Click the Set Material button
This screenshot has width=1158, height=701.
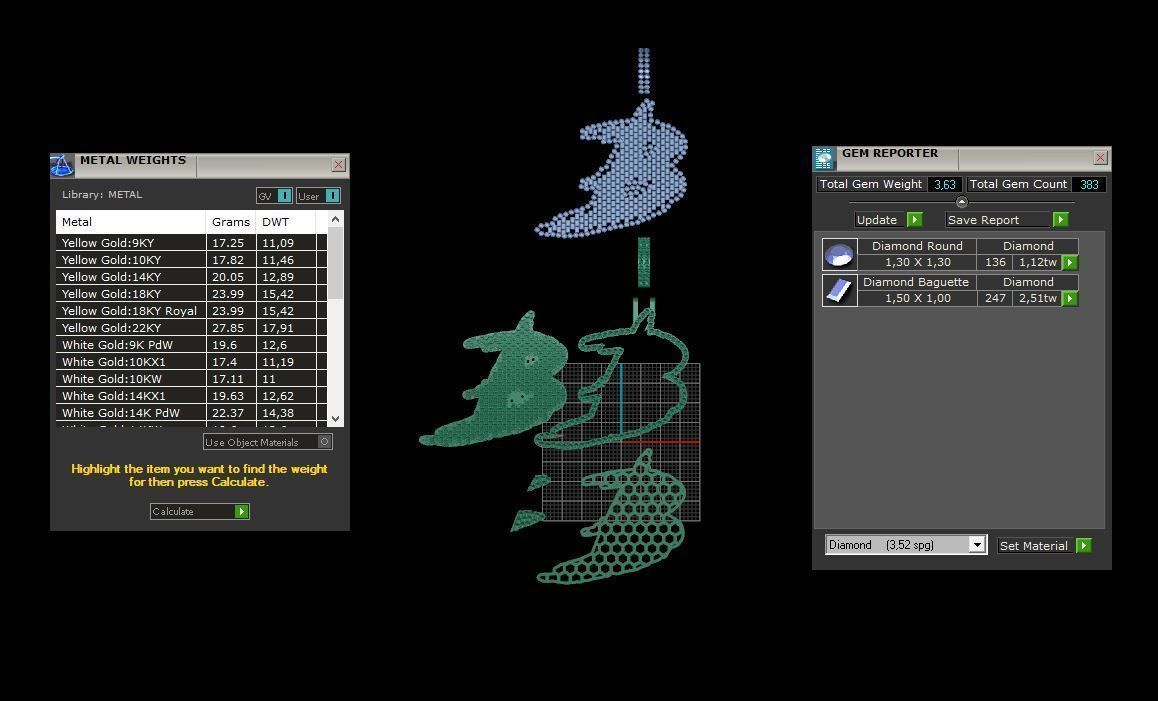[1034, 545]
